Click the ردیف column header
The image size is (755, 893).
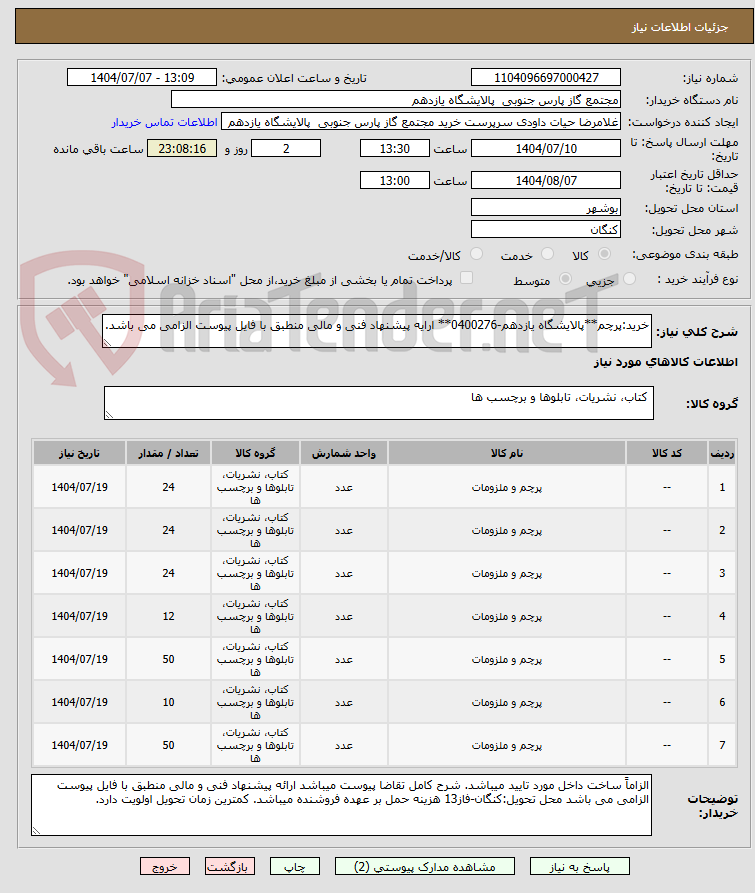(x=722, y=453)
